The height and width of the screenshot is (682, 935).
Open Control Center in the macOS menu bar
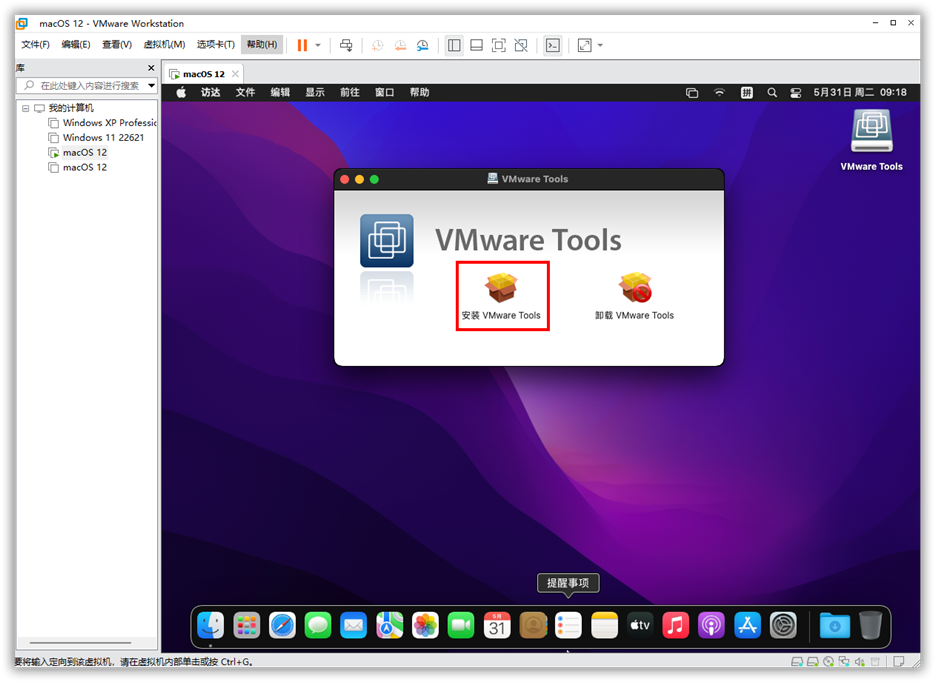point(795,92)
